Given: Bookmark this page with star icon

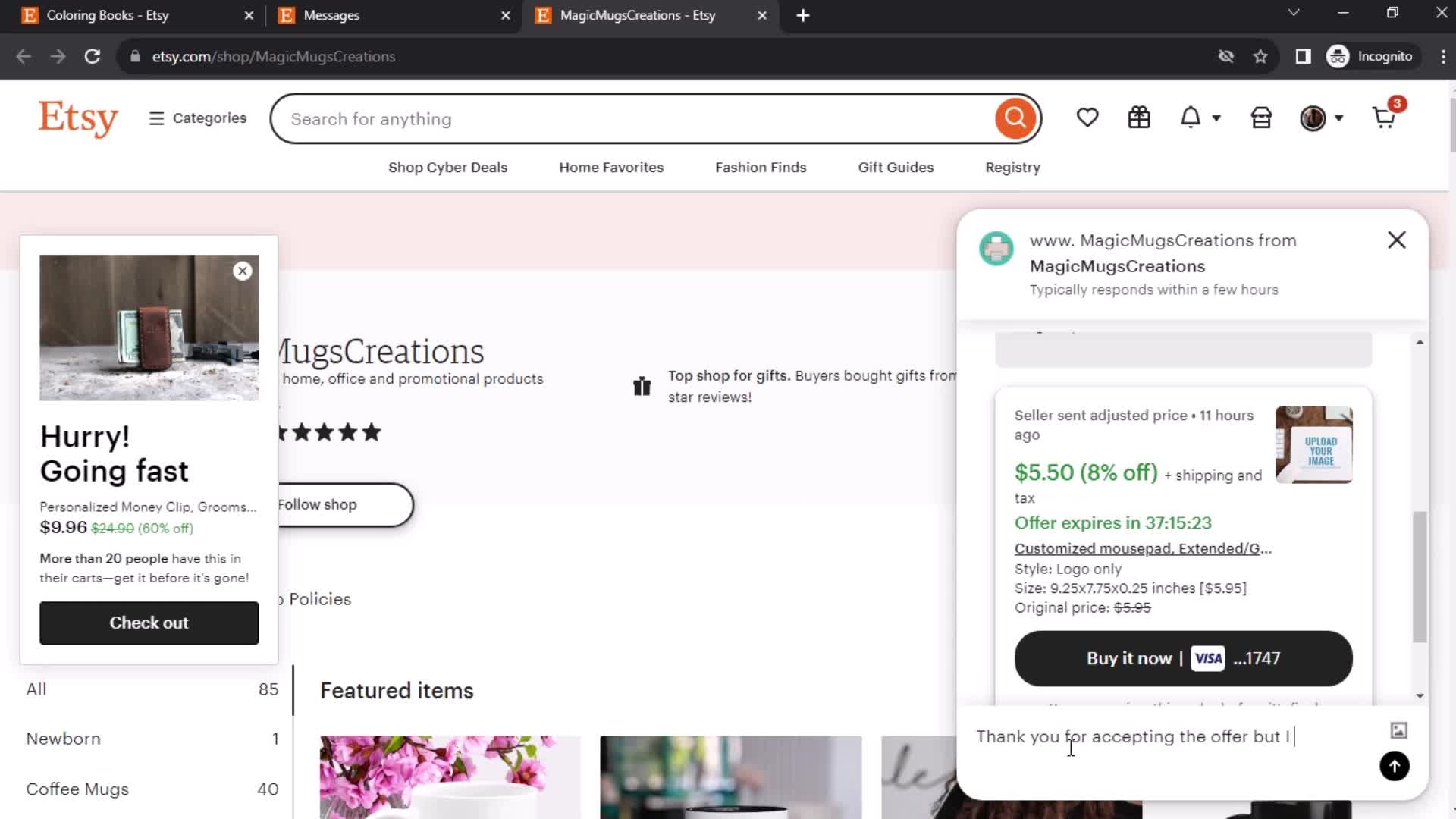Looking at the screenshot, I should (1260, 56).
